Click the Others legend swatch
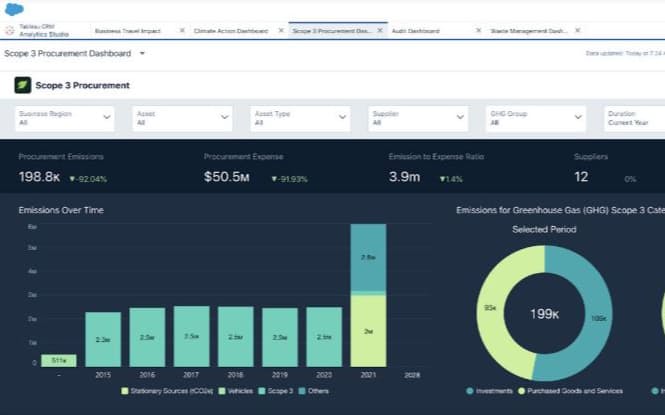 (302, 391)
